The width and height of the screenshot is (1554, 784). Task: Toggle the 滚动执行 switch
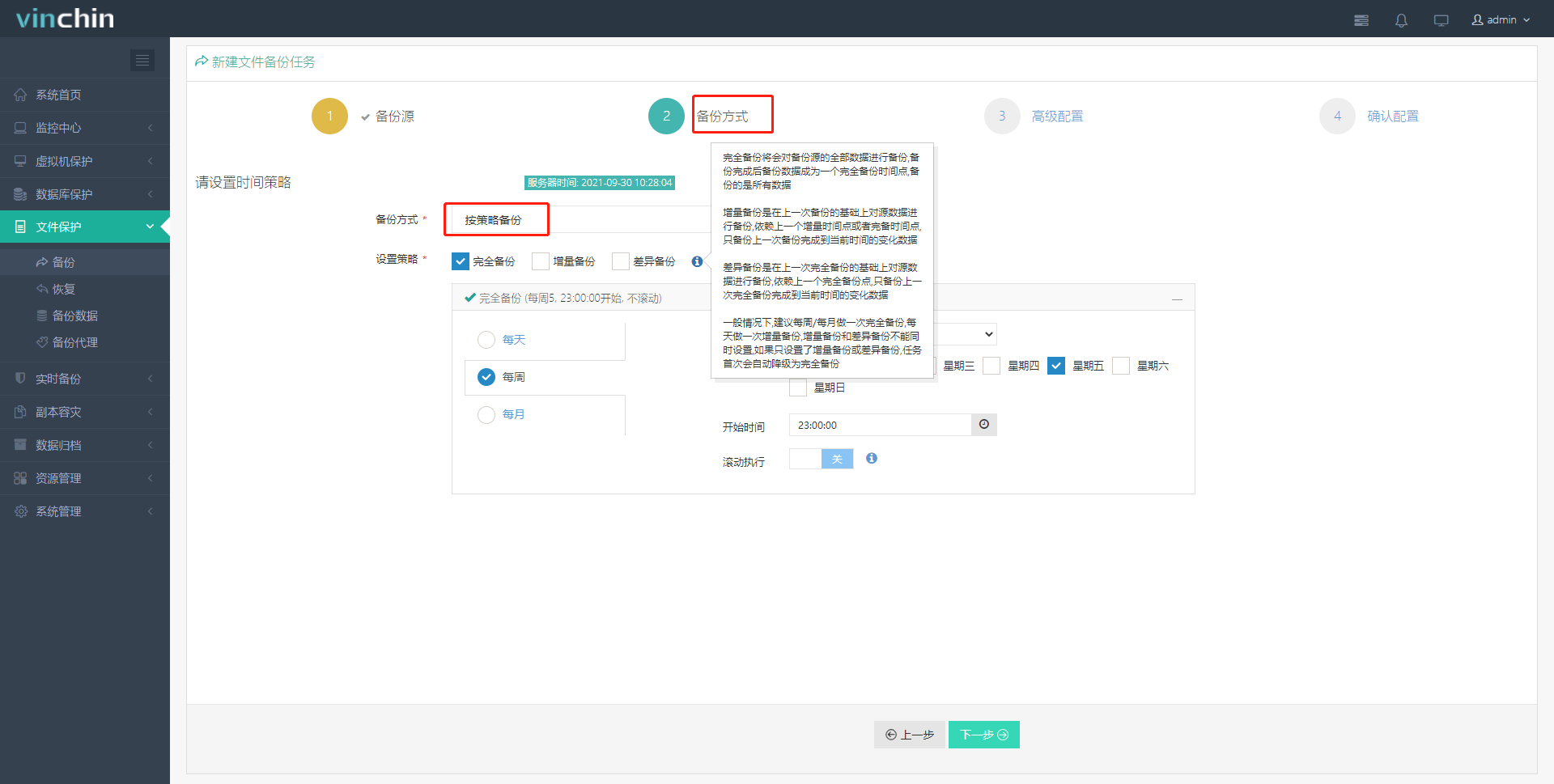822,459
